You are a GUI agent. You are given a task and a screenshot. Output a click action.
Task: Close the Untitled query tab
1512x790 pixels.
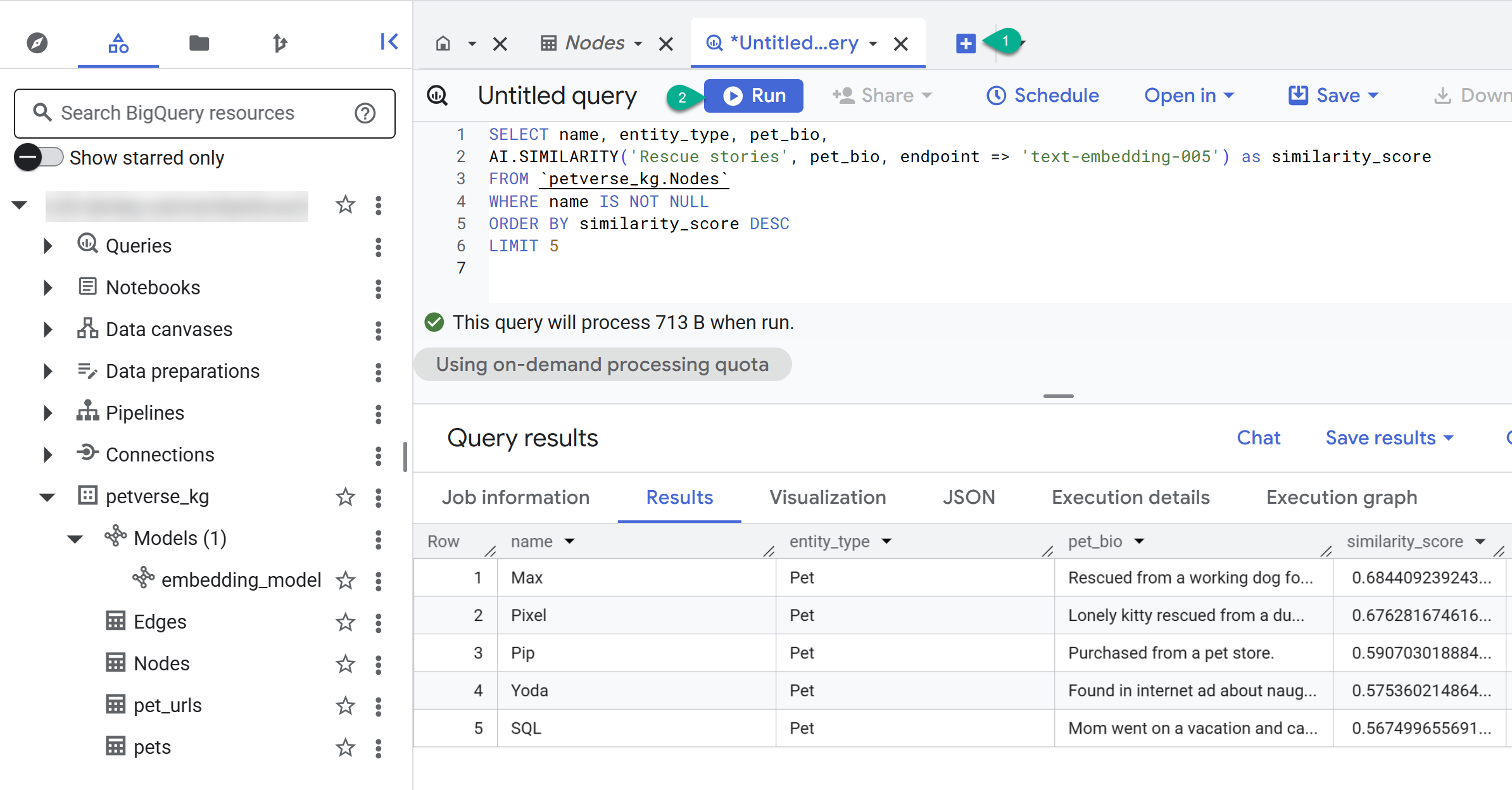click(x=901, y=44)
